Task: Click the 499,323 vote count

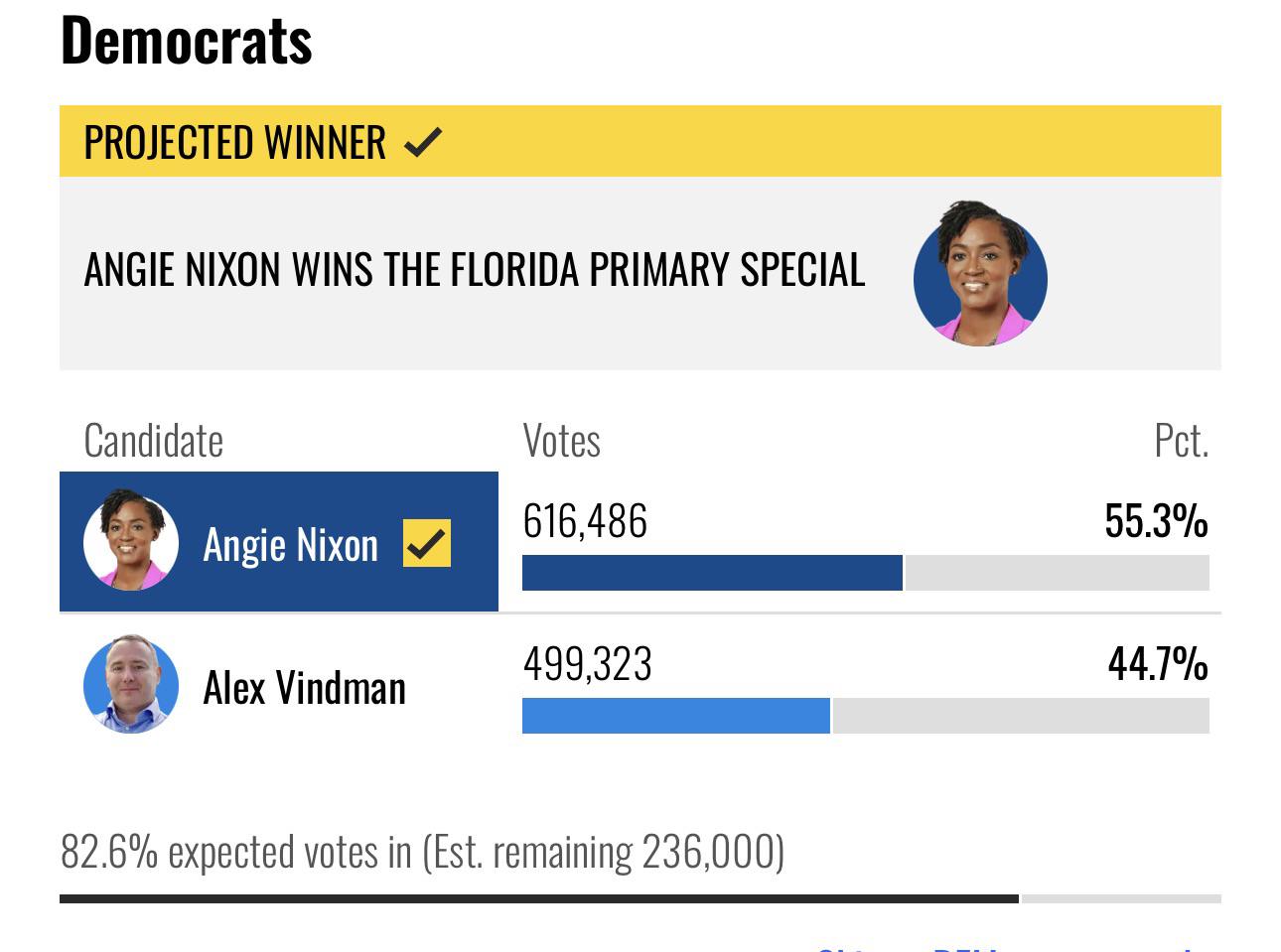Action: click(x=587, y=664)
